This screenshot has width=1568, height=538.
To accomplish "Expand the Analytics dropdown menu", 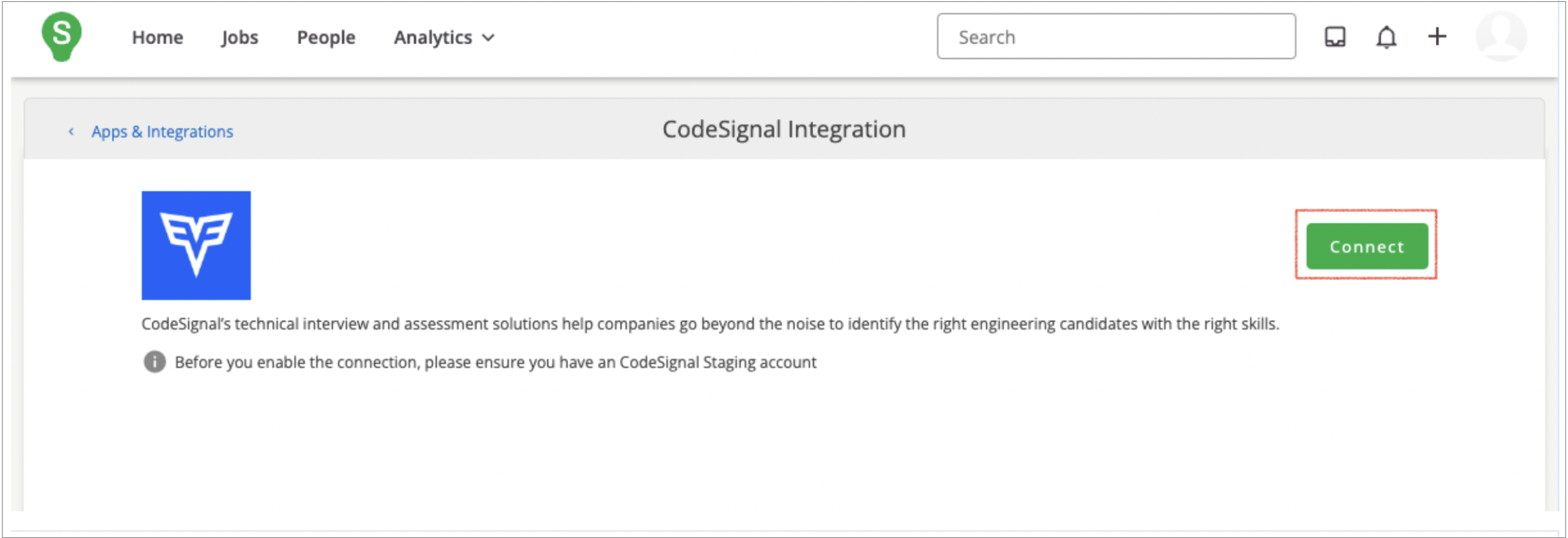I will (444, 38).
